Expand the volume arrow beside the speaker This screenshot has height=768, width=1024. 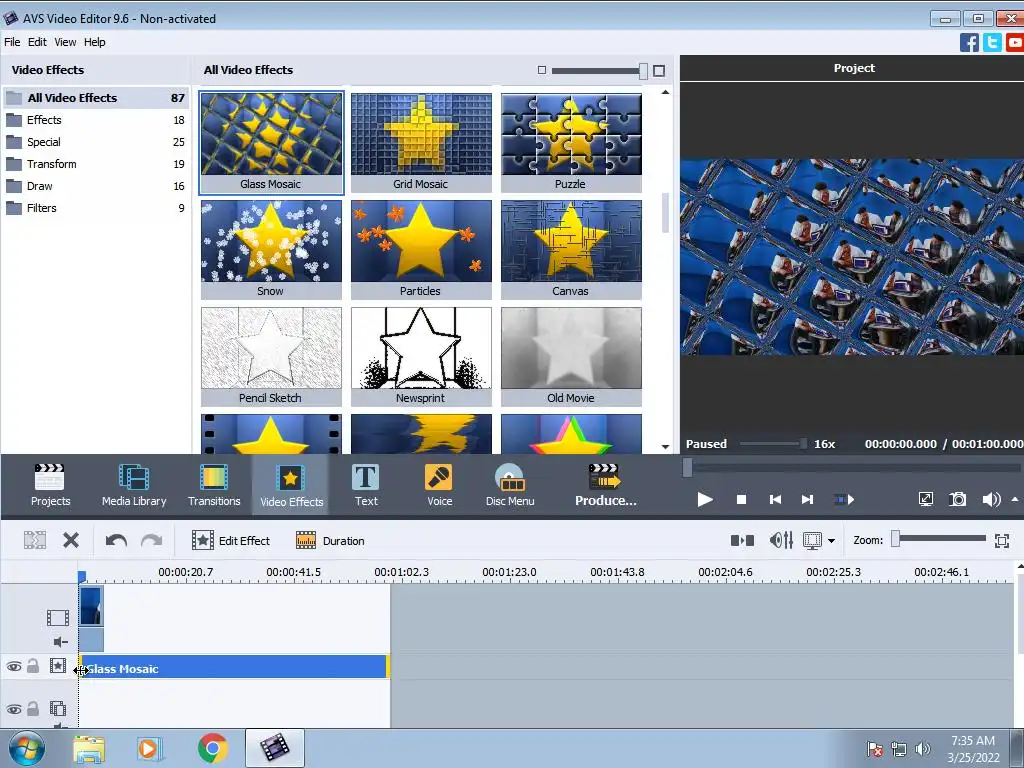coord(1015,500)
